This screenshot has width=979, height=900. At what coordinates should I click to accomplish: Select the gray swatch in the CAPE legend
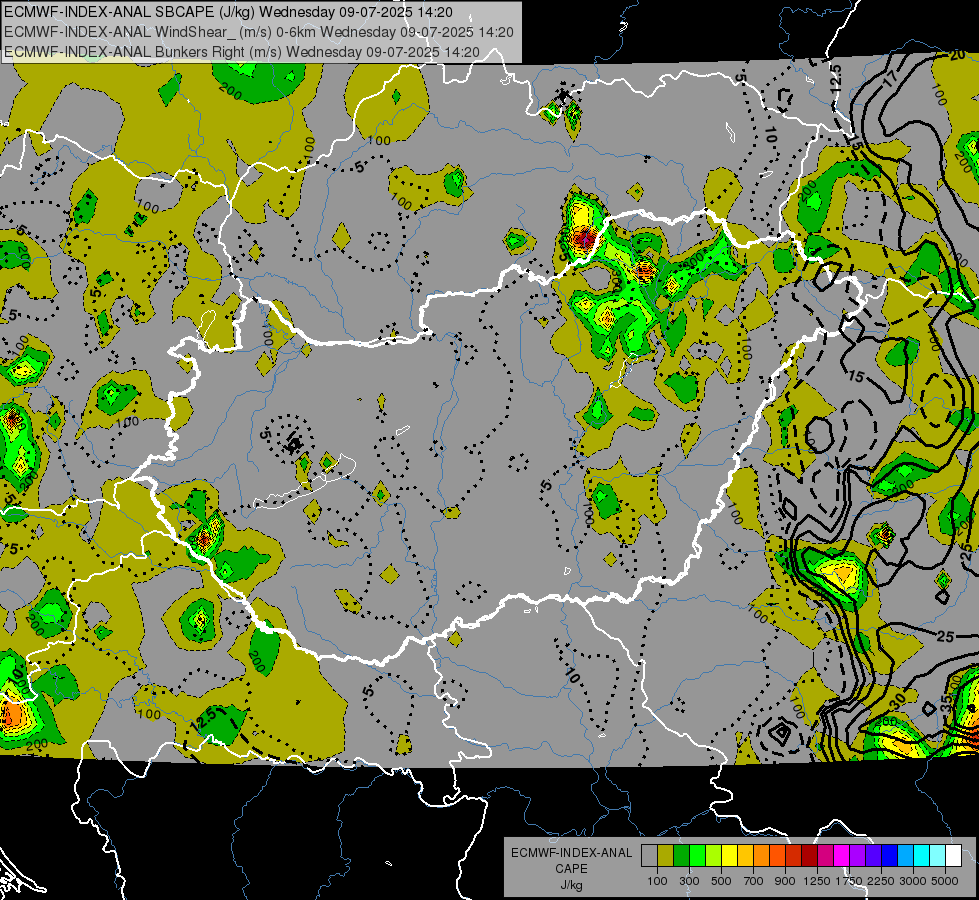tap(649, 856)
